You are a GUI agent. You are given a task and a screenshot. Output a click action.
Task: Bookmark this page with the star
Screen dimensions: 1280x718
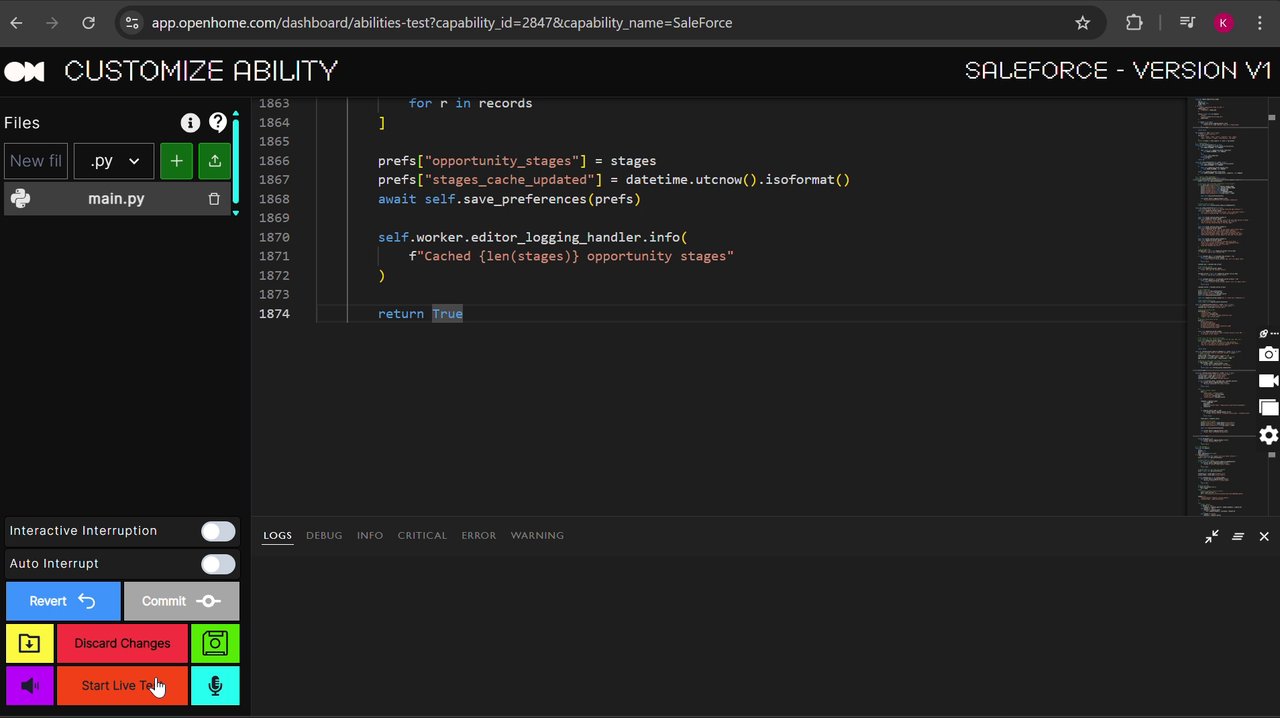[1082, 22]
